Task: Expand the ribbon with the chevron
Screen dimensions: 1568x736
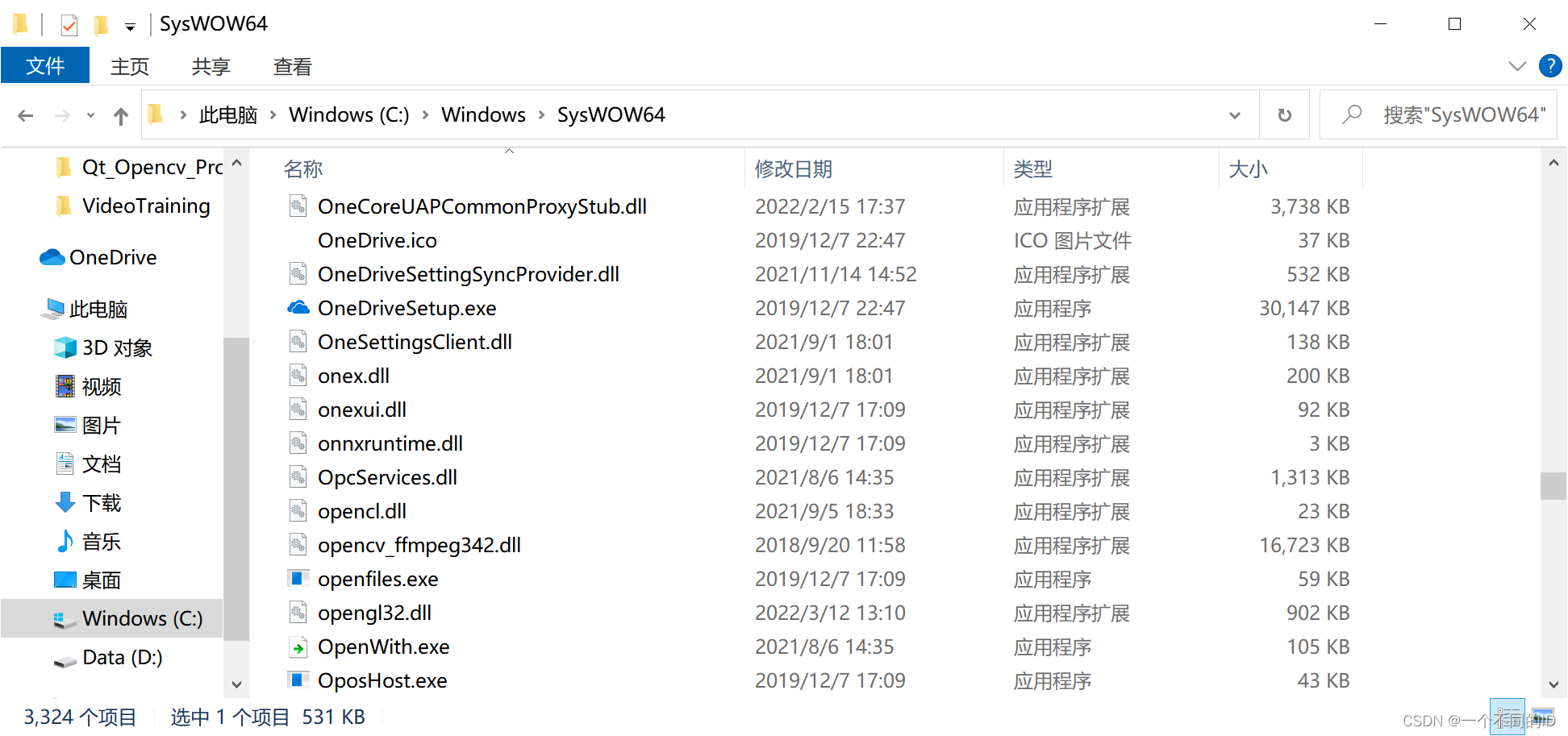Action: tap(1517, 66)
